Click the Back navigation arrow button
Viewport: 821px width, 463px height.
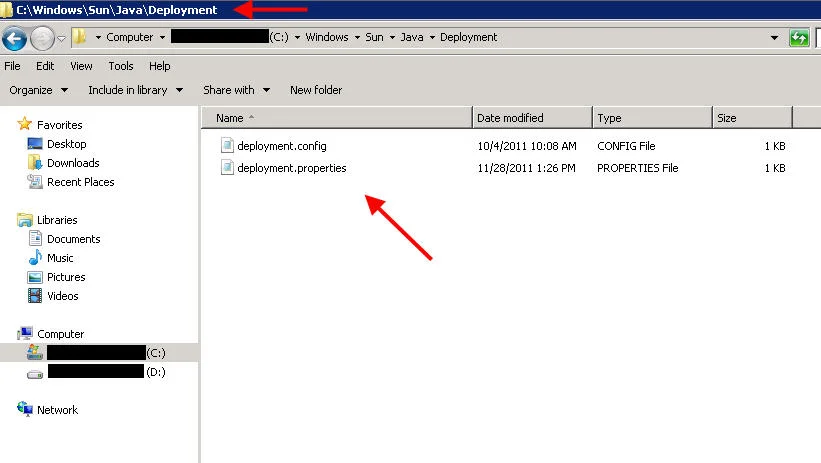pos(14,38)
